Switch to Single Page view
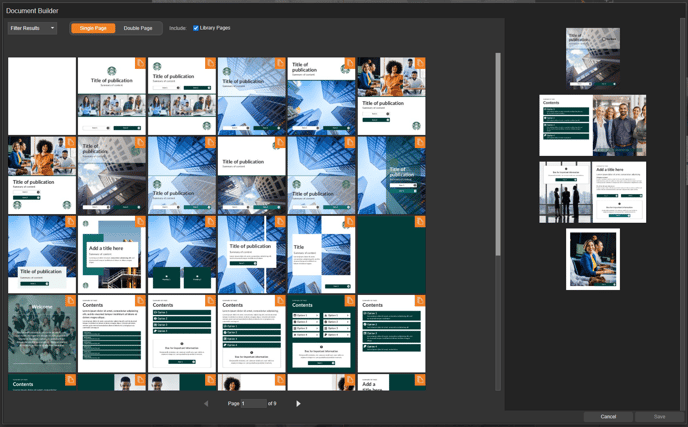The image size is (688, 427). (x=93, y=28)
